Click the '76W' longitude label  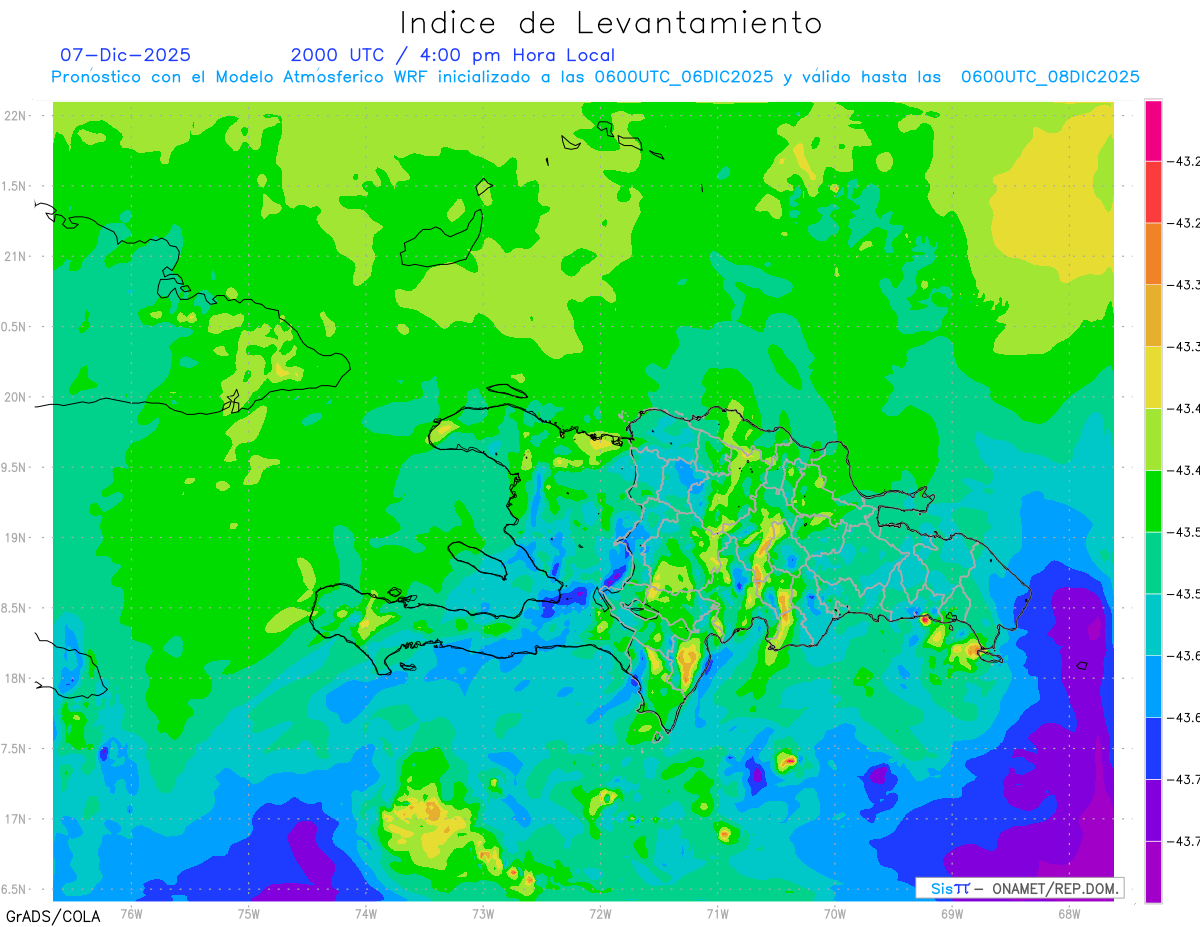131,913
